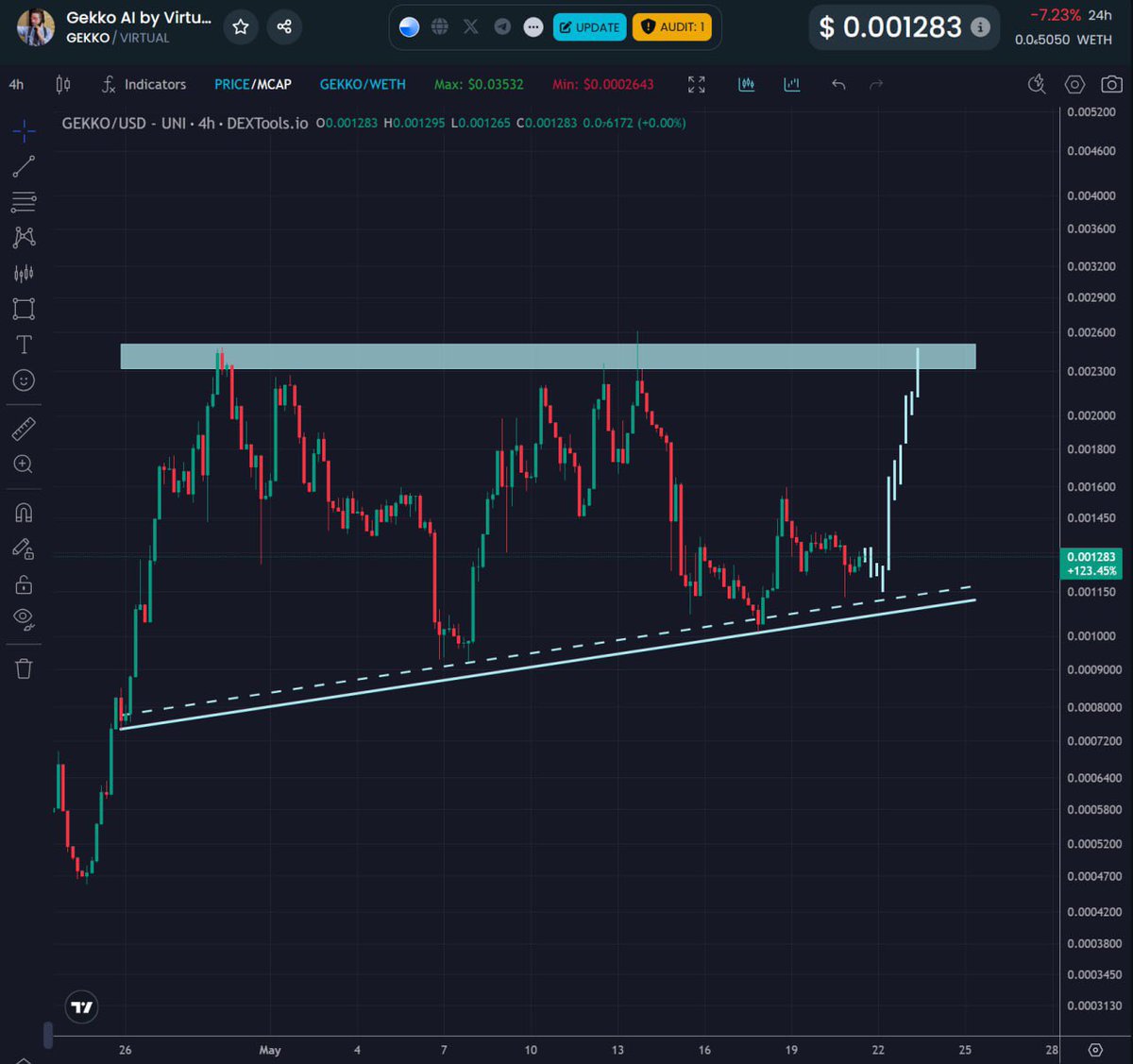Open the 4h timeframe selector
The height and width of the screenshot is (1064, 1133).
point(16,84)
